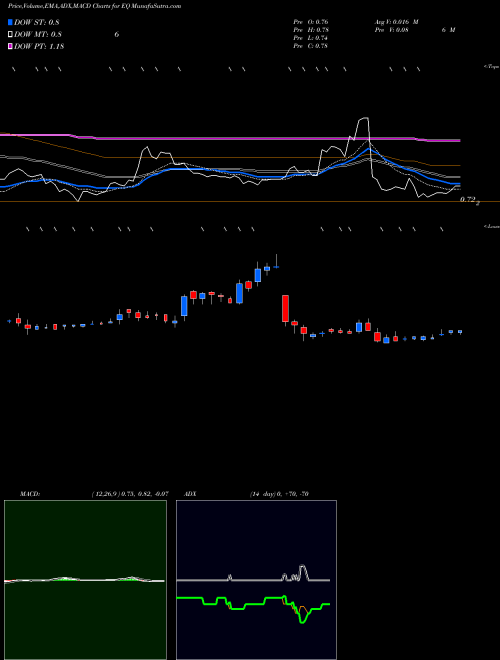Select the 'DOW MT: 0.8' legend label
500x660 pixels.
[x=38, y=35]
